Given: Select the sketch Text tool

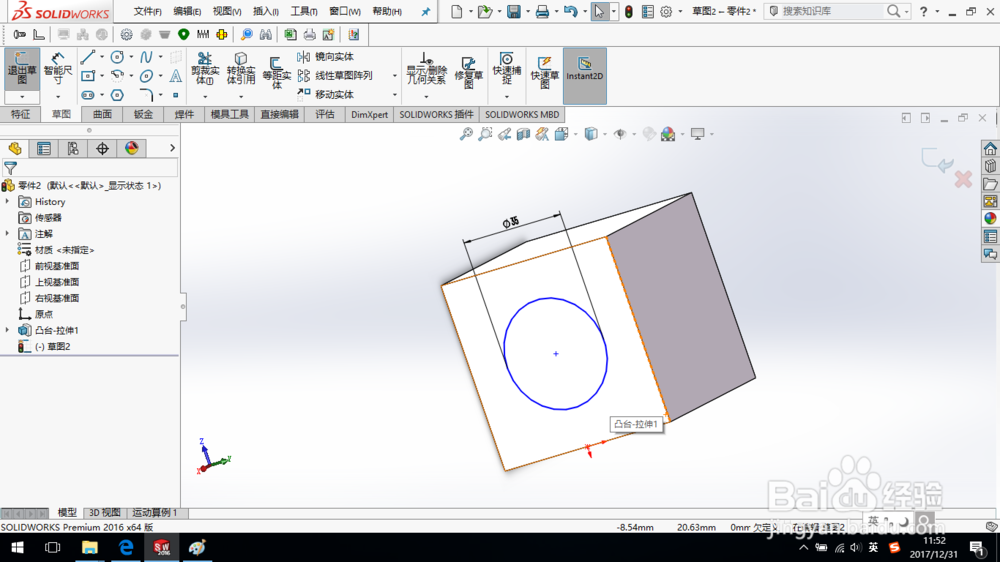Looking at the screenshot, I should click(175, 76).
